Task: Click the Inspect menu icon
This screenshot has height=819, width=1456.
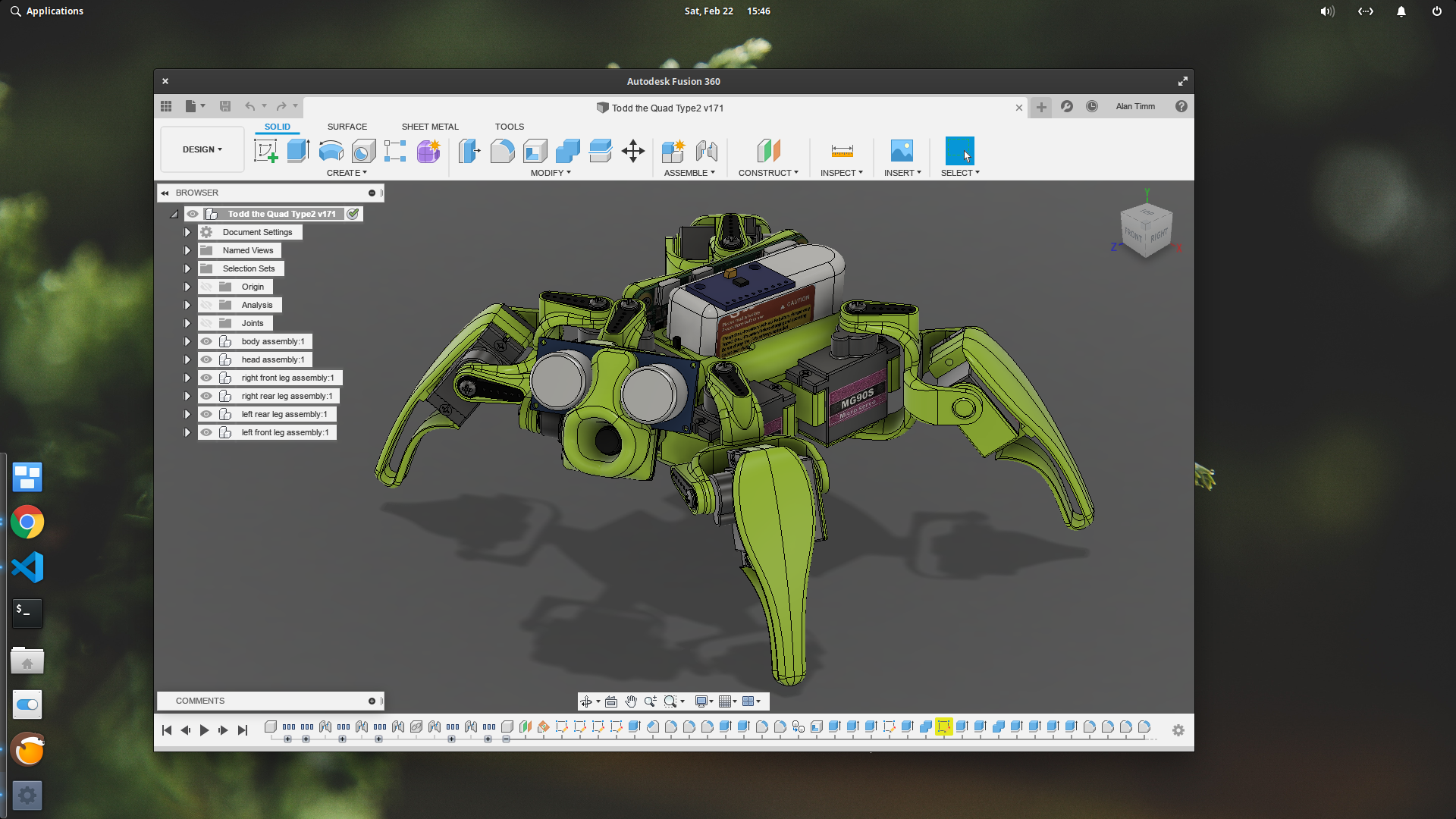Action: point(840,151)
